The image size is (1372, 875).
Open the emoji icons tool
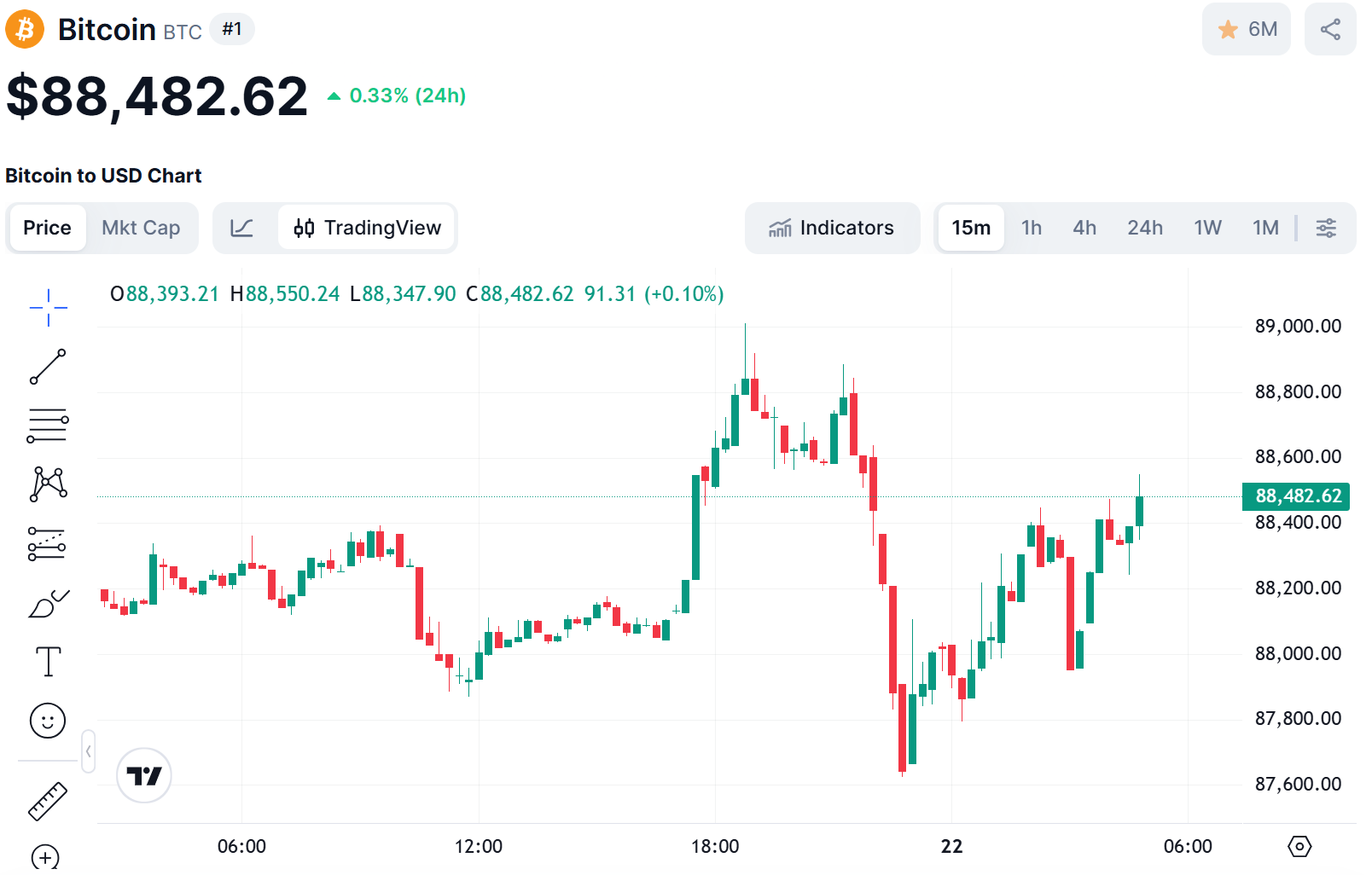coord(48,721)
